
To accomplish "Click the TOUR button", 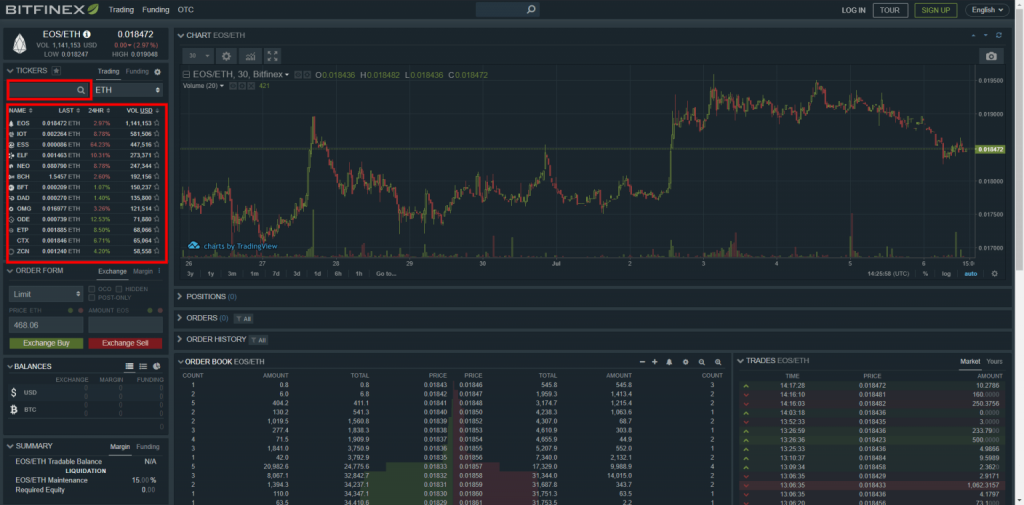I will (890, 10).
